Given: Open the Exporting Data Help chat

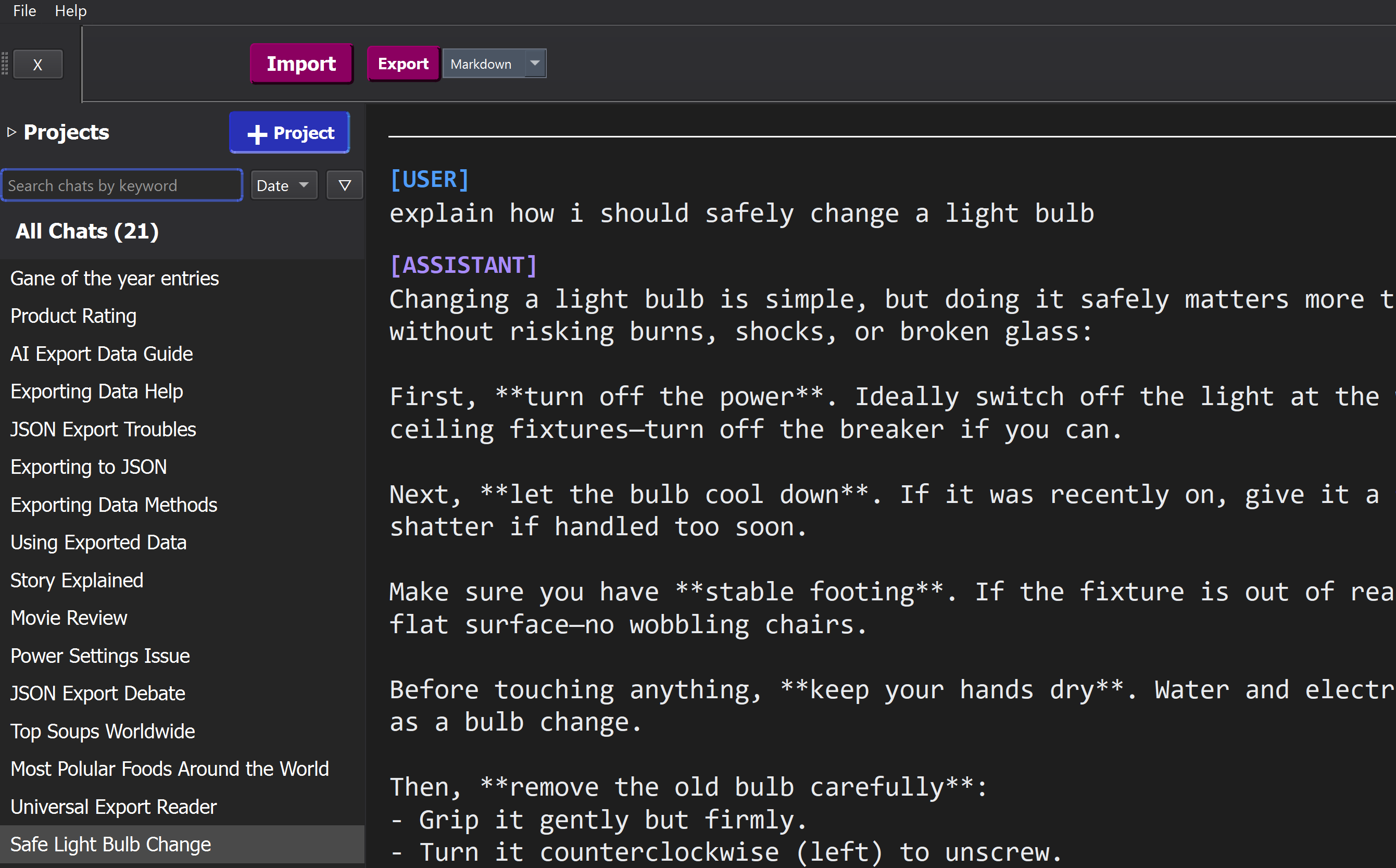Looking at the screenshot, I should tap(183, 392).
